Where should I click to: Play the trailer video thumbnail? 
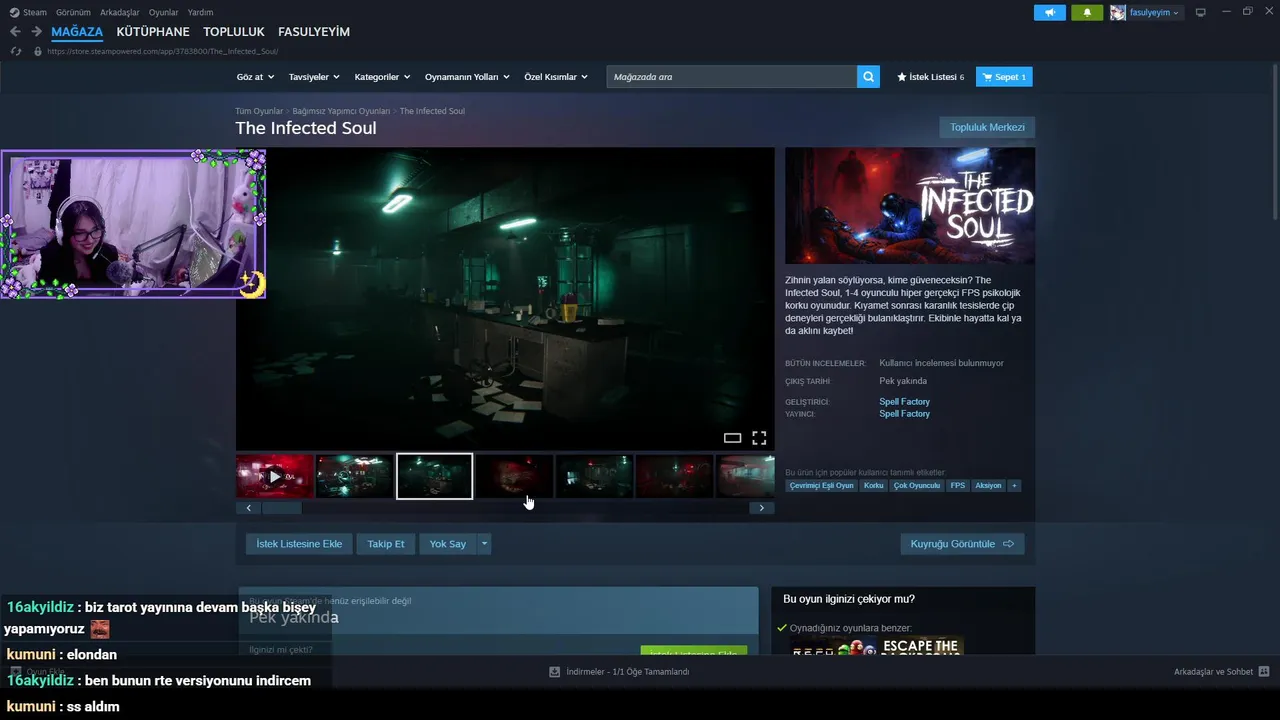tap(275, 476)
